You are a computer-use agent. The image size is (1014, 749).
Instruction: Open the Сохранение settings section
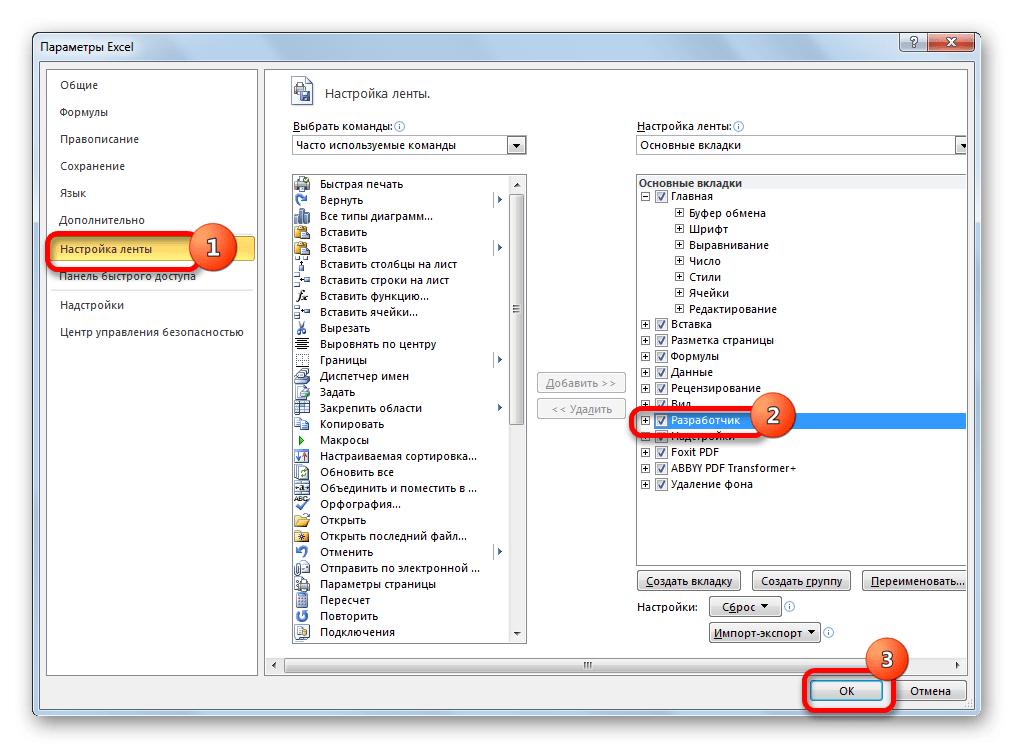coord(92,166)
